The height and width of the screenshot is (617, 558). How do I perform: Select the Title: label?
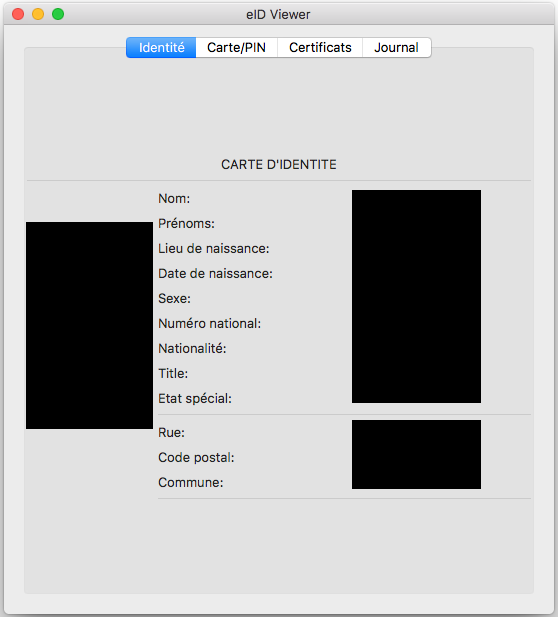click(173, 373)
